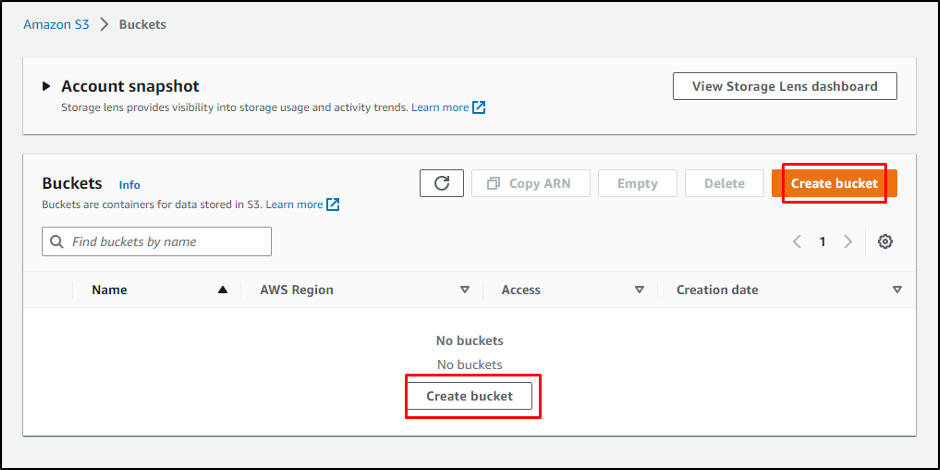Image resolution: width=940 pixels, height=470 pixels.
Task: Click external link icon beside Buckets description Learn more
Action: pyautogui.click(x=333, y=204)
